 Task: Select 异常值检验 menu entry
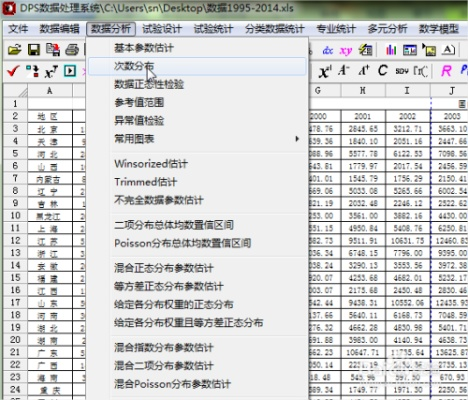[x=197, y=120]
